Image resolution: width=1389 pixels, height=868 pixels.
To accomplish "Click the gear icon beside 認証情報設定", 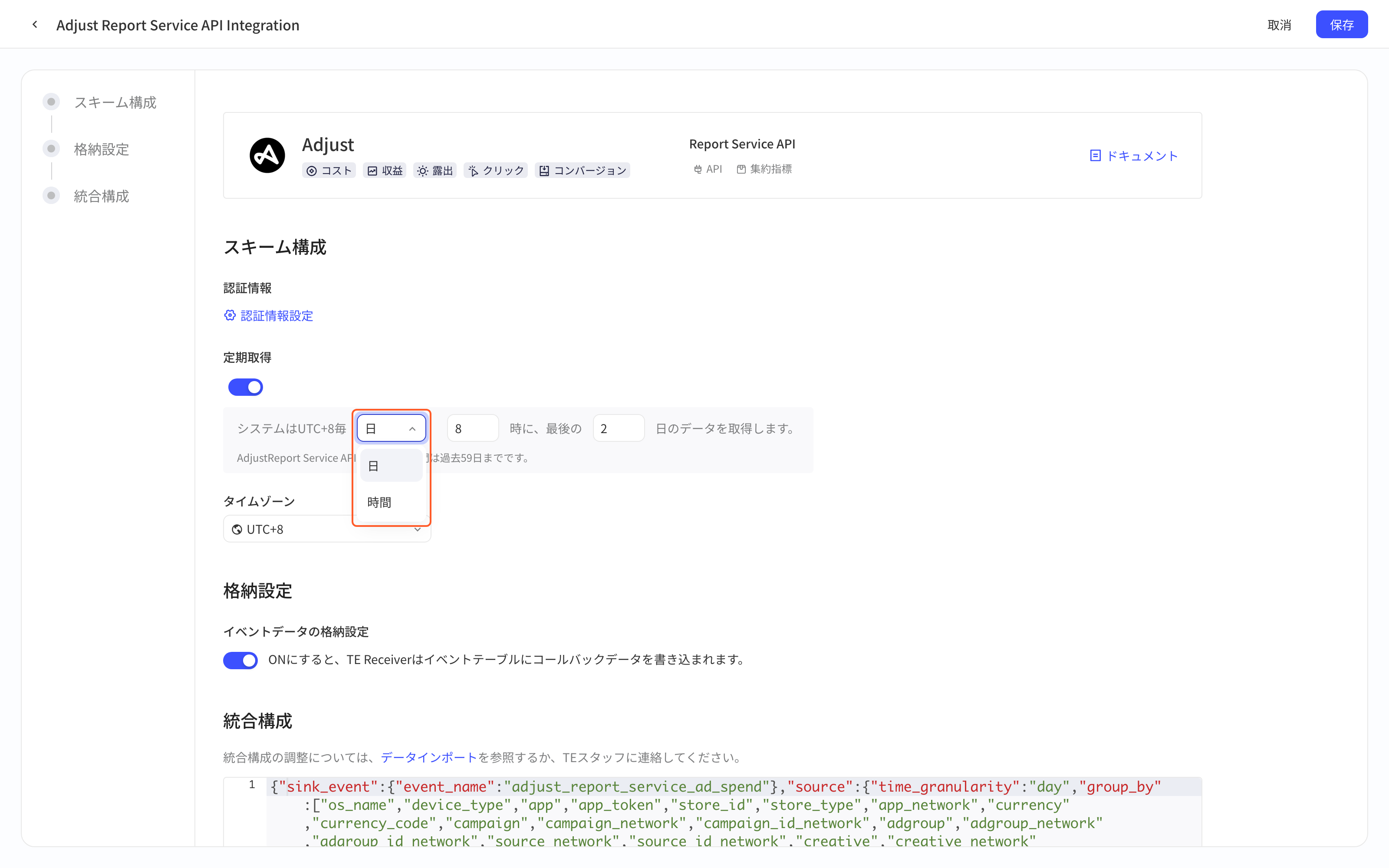I will [230, 315].
